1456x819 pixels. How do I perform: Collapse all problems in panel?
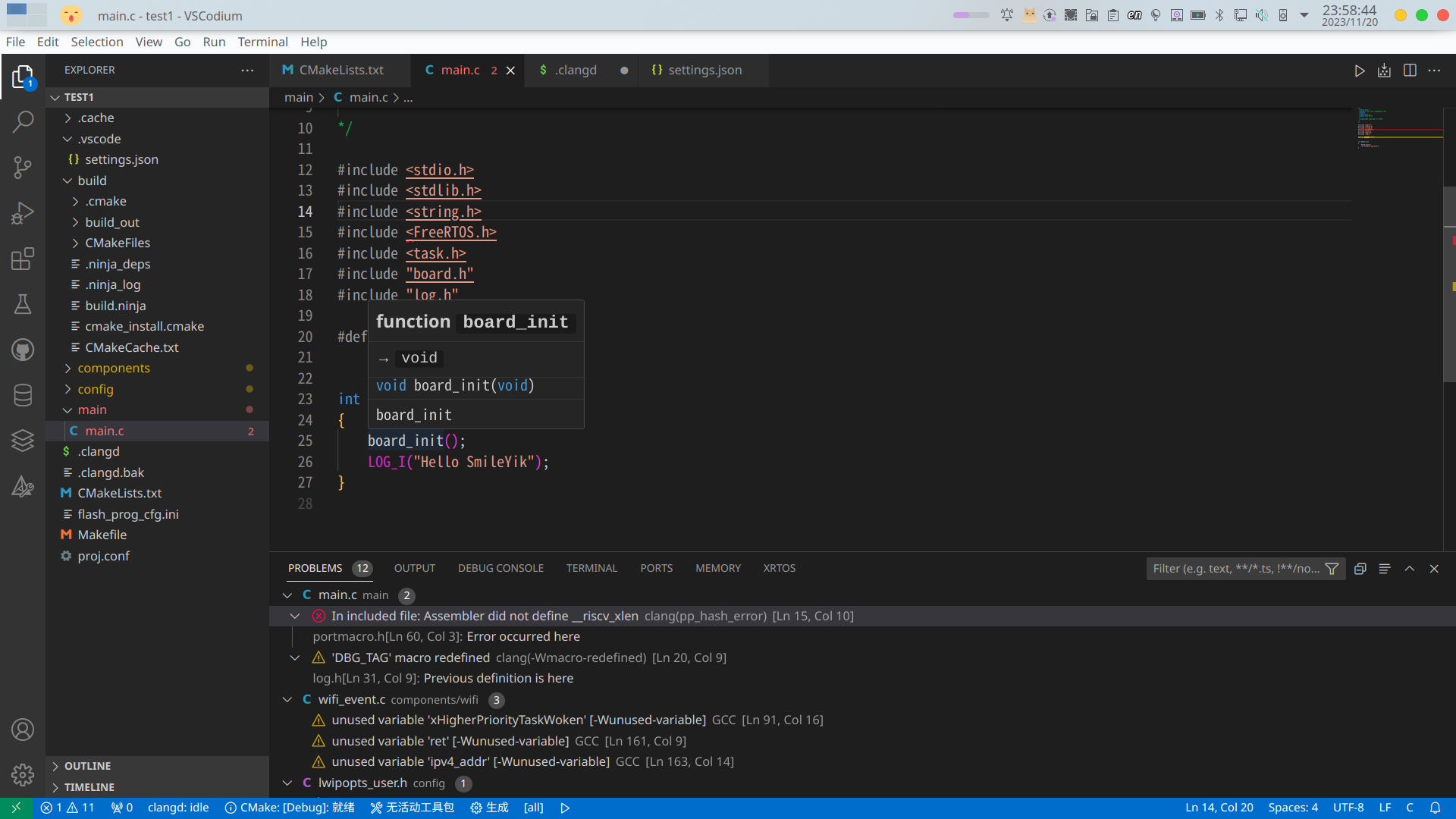(1360, 569)
